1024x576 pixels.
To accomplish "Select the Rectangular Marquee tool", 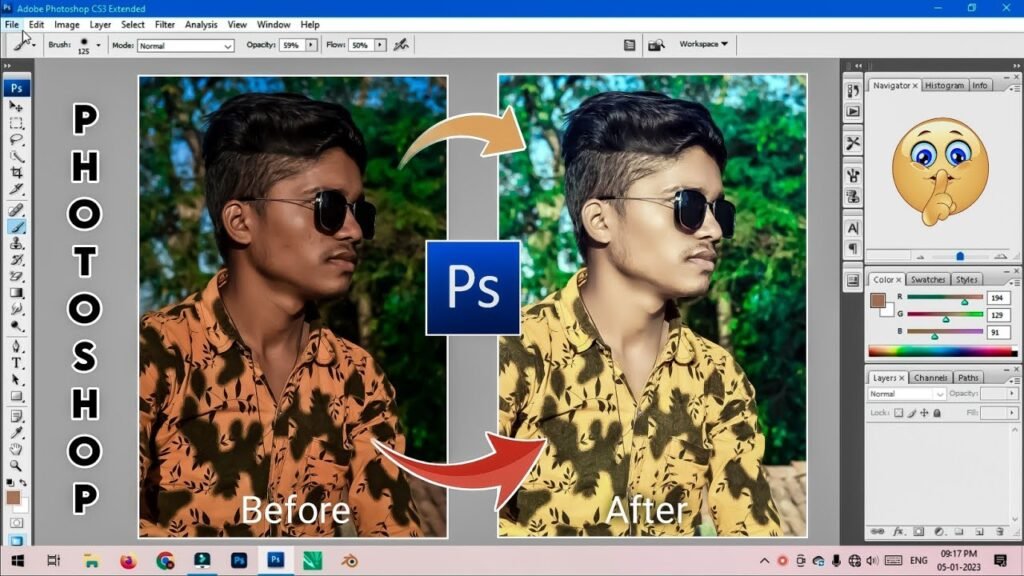I will pyautogui.click(x=16, y=123).
